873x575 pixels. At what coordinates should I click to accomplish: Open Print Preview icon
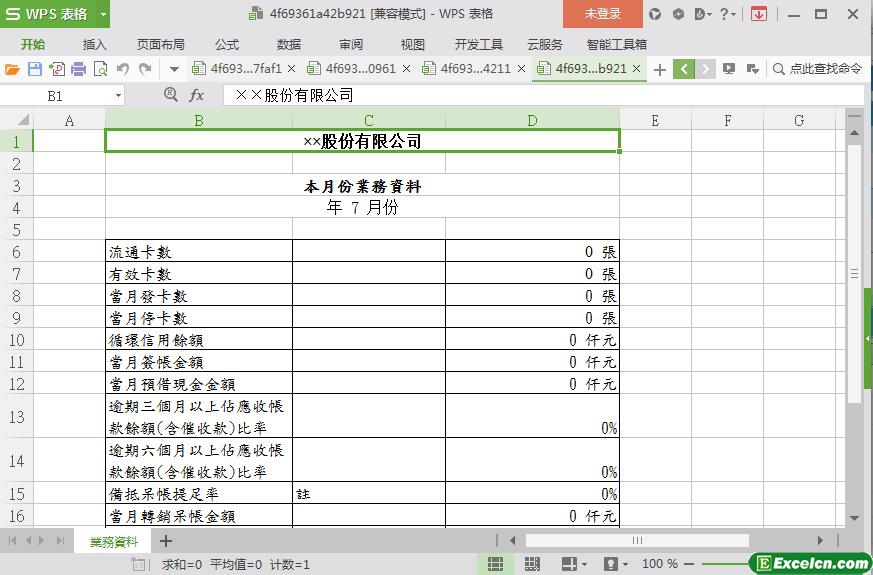101,69
